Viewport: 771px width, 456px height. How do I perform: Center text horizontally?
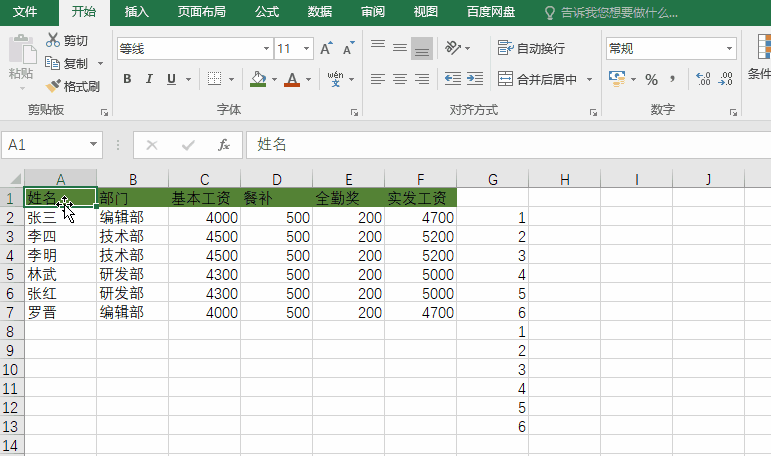pyautogui.click(x=400, y=79)
